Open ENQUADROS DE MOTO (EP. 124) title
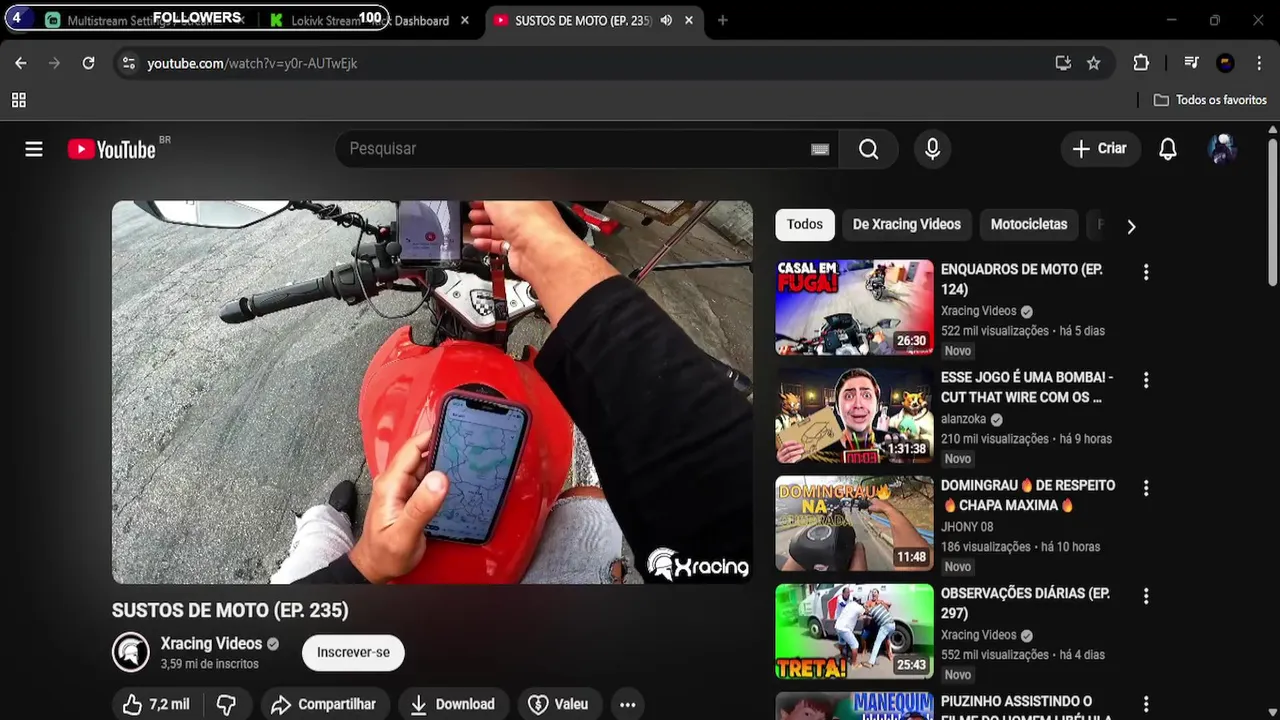This screenshot has height=720, width=1280. (x=1021, y=279)
